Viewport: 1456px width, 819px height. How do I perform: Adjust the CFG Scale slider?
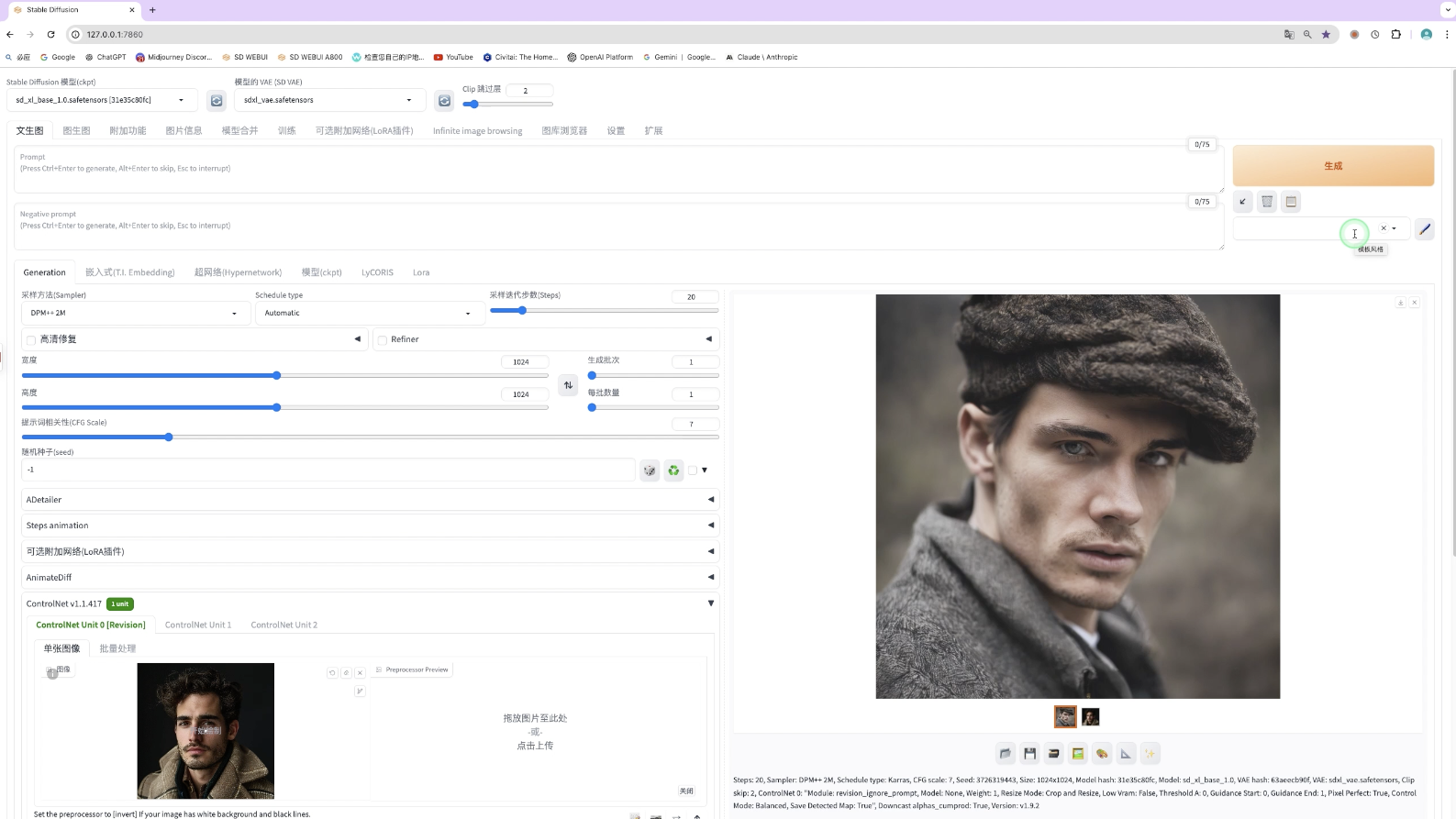(370, 437)
